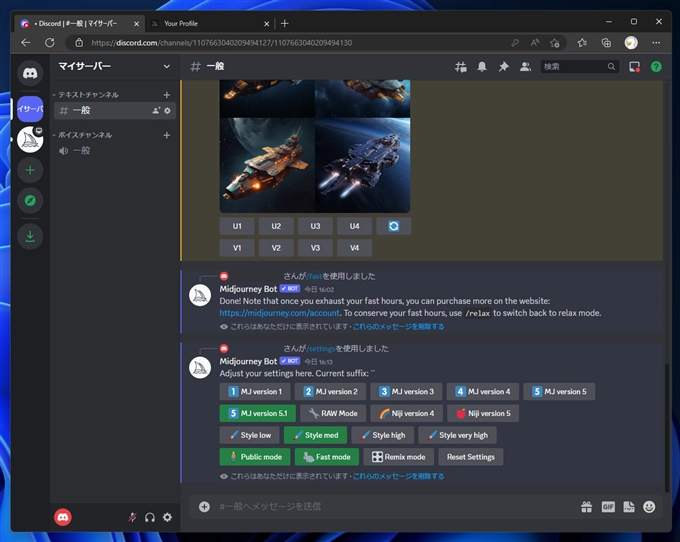Viewport: 680px width, 542px height.
Task: Create text channel plus next to テキストチャンネル
Action: point(167,95)
